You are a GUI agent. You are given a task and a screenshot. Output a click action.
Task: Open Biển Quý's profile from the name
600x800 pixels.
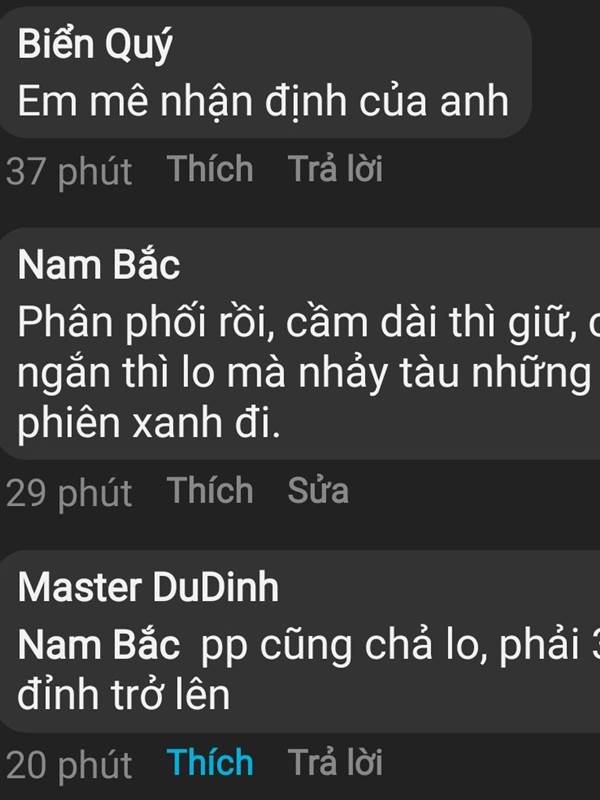(x=95, y=45)
